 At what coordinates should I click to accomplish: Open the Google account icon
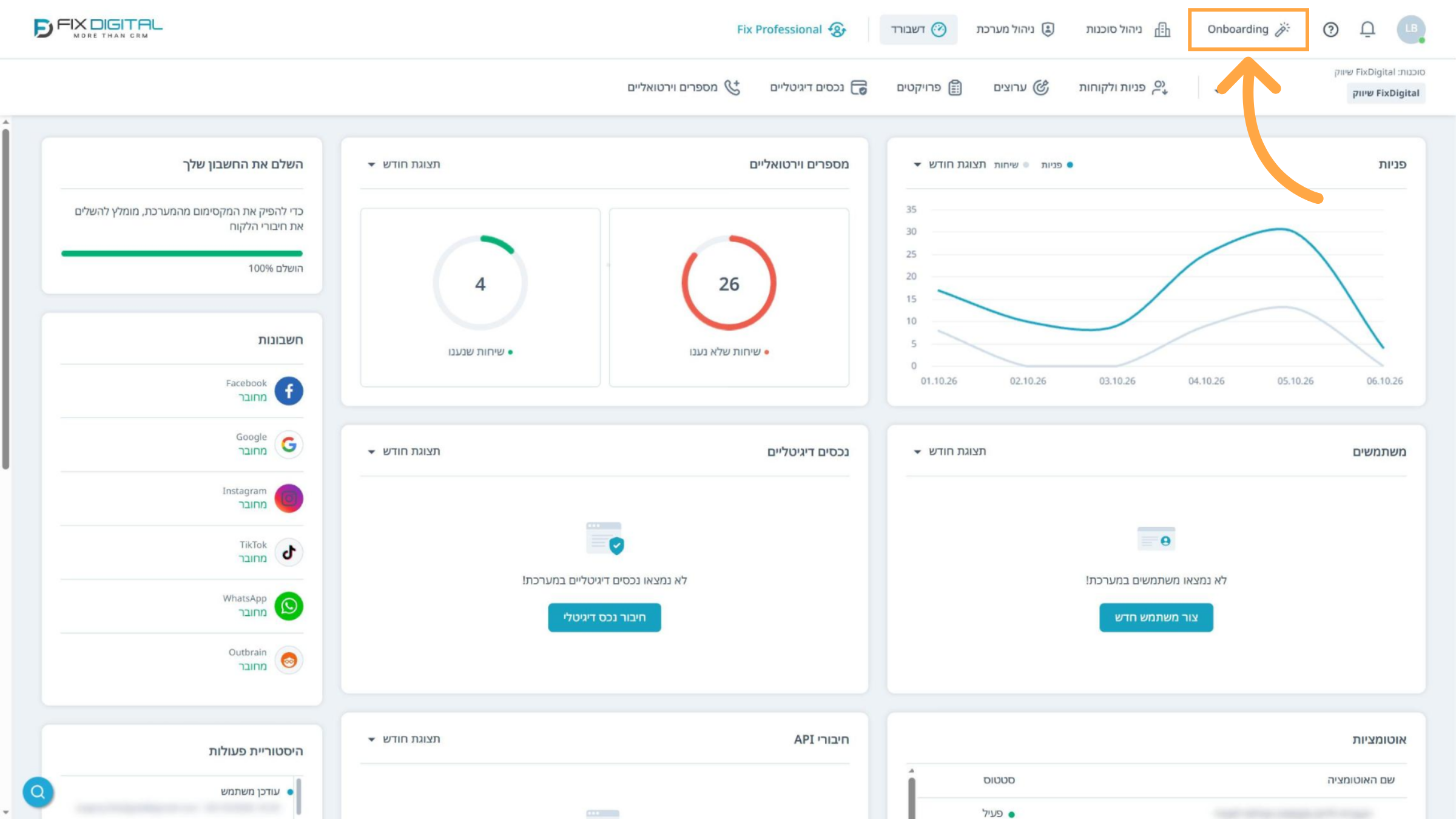click(289, 445)
